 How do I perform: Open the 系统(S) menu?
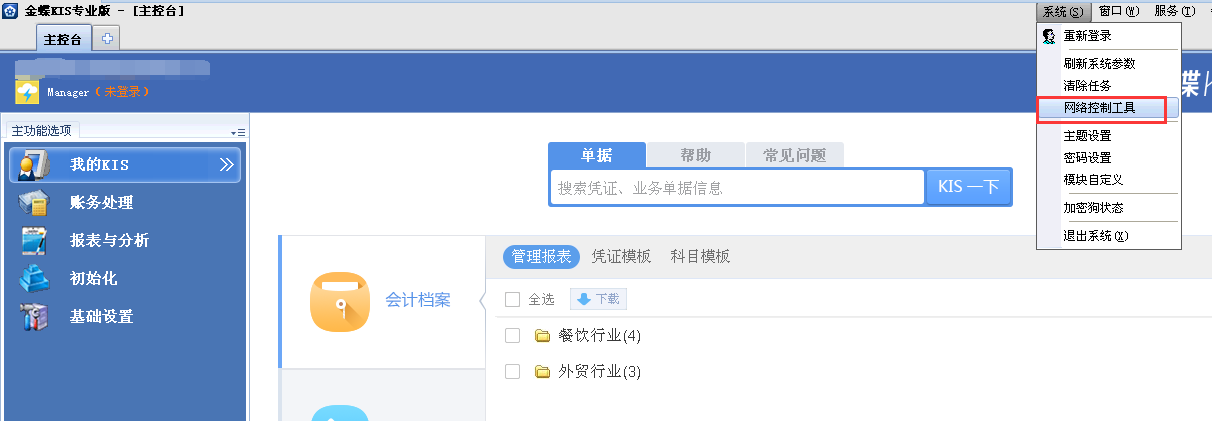coord(1062,11)
